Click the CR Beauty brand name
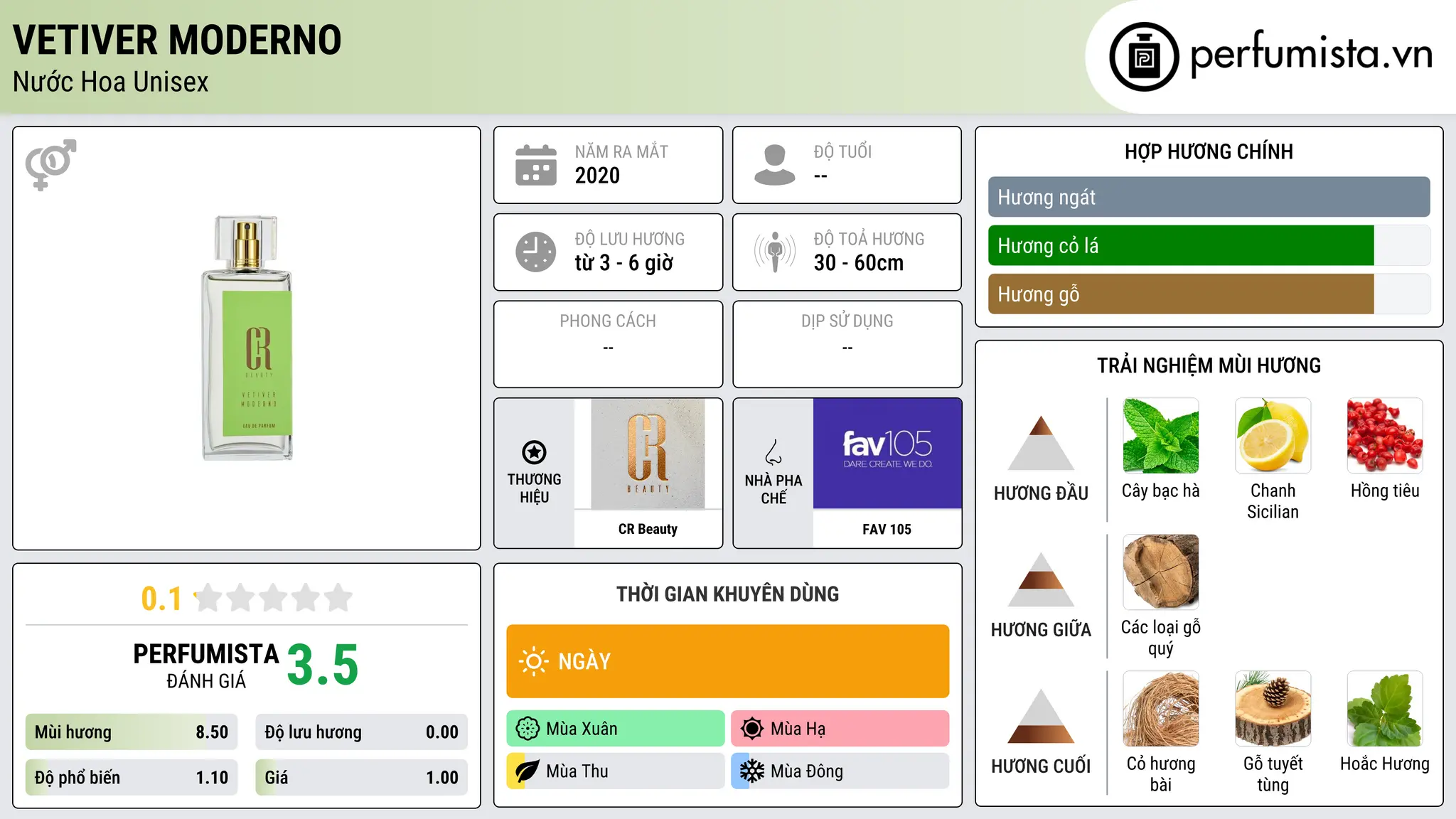Image resolution: width=1456 pixels, height=819 pixels. click(648, 529)
